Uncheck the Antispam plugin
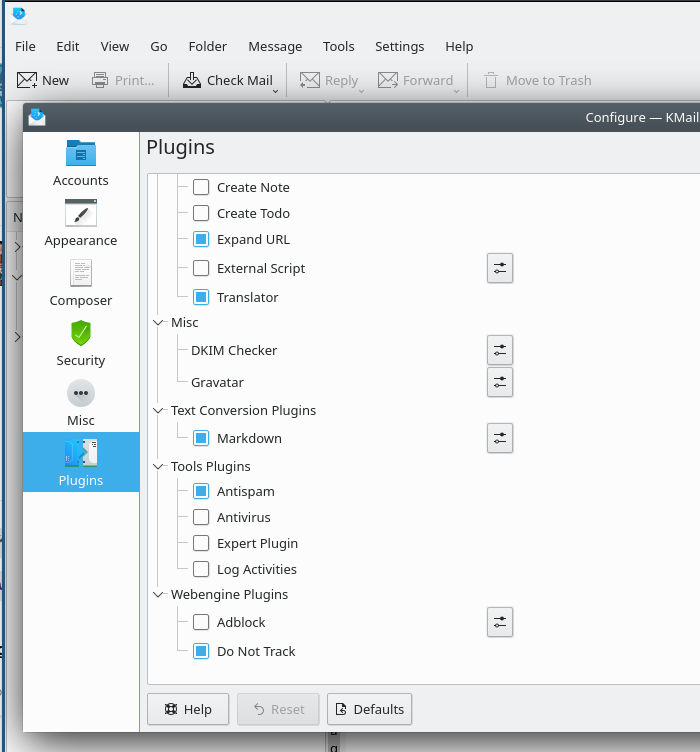700x752 pixels. pos(201,491)
